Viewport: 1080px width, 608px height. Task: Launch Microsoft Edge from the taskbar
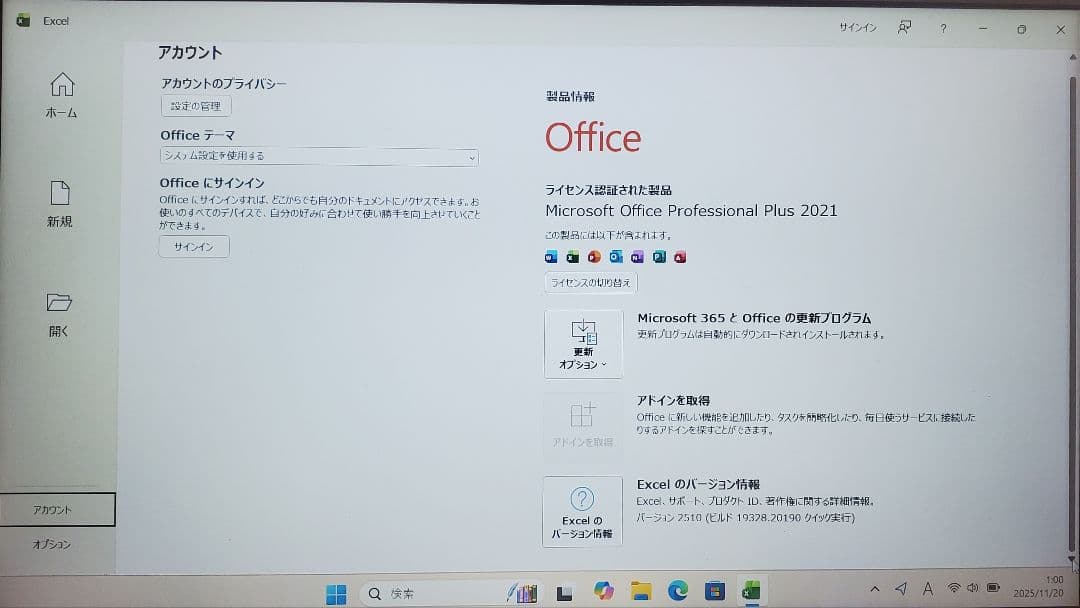point(677,592)
